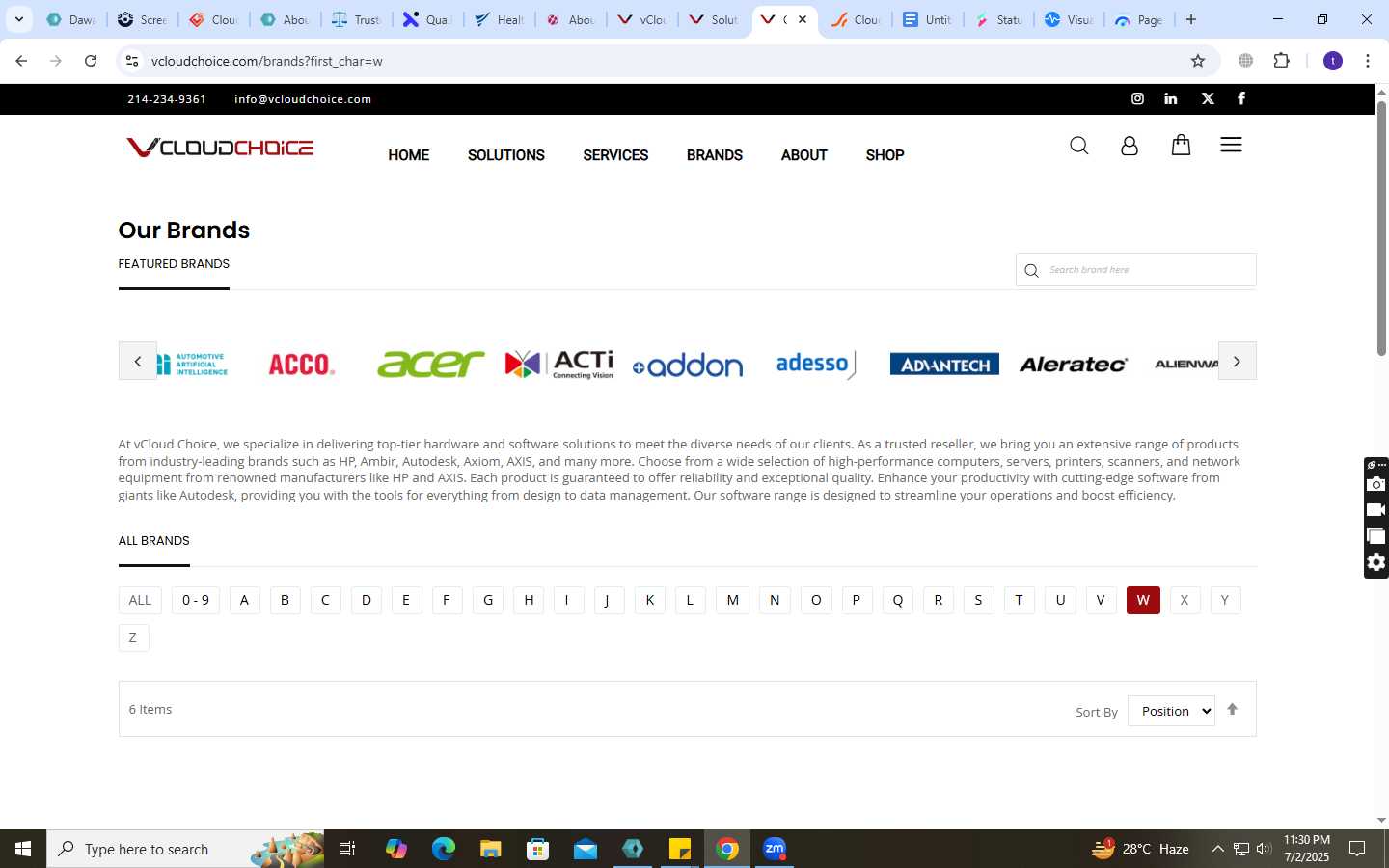
Task: Open the ABOUT menu item
Action: (x=804, y=155)
